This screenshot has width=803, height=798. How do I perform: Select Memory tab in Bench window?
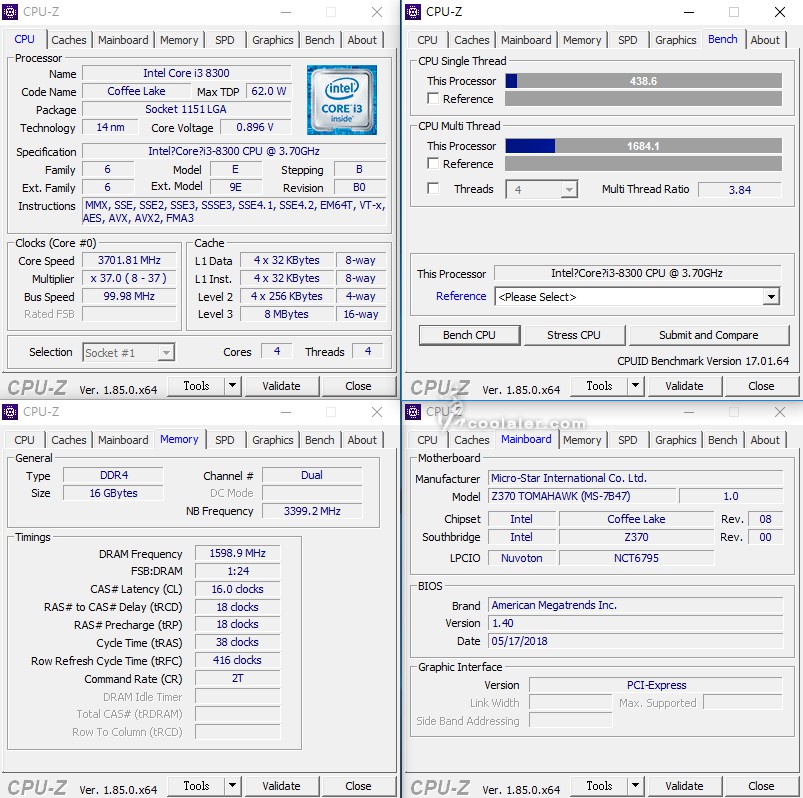582,40
